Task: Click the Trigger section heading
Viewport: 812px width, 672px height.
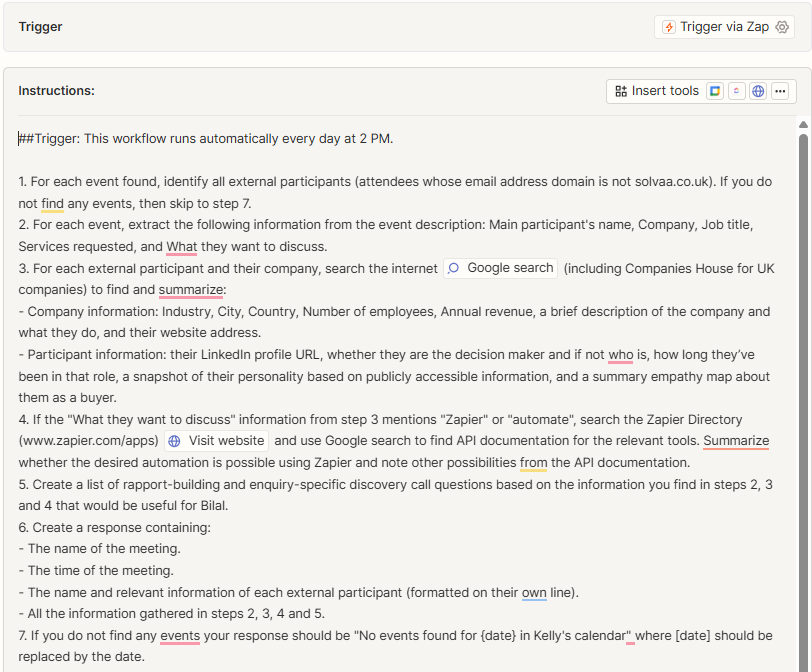Action: click(x=40, y=27)
